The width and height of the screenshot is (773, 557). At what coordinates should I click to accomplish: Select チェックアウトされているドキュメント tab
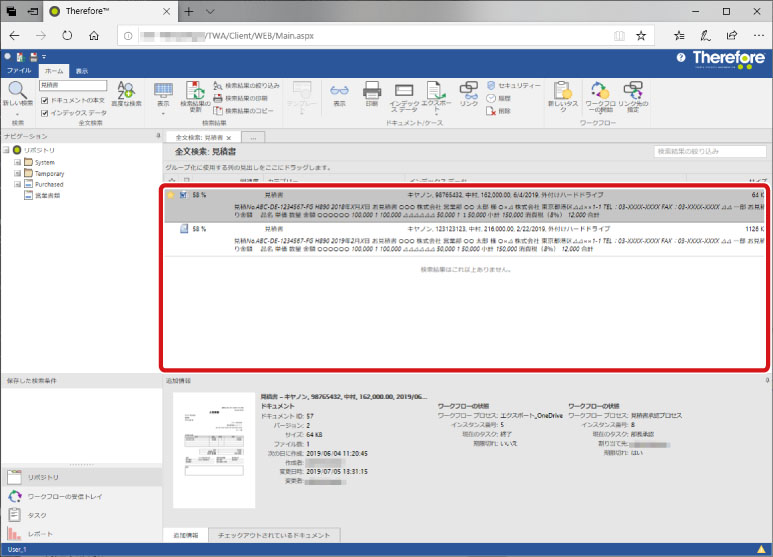click(x=273, y=536)
